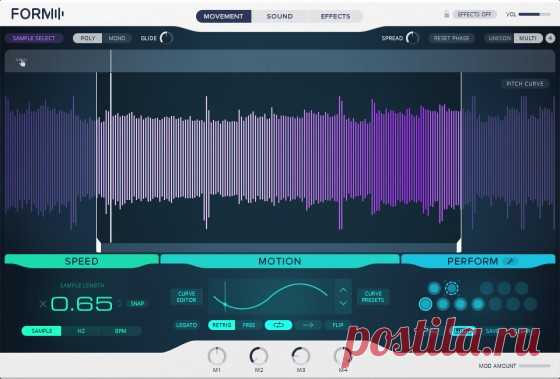Image resolution: width=560 pixels, height=379 pixels.
Task: Select next curve with the down chevron
Action: tap(343, 303)
